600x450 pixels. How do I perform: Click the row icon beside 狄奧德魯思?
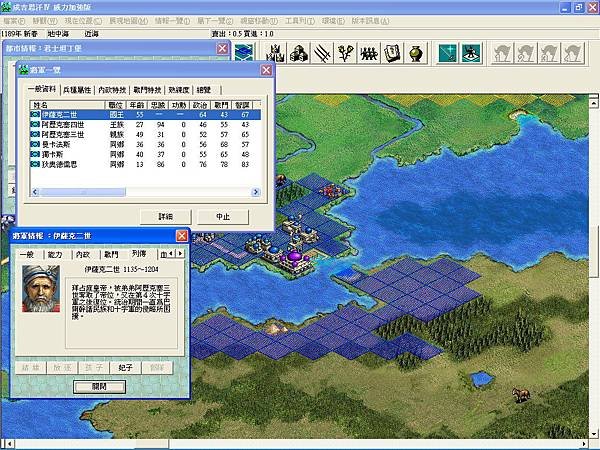coord(35,164)
